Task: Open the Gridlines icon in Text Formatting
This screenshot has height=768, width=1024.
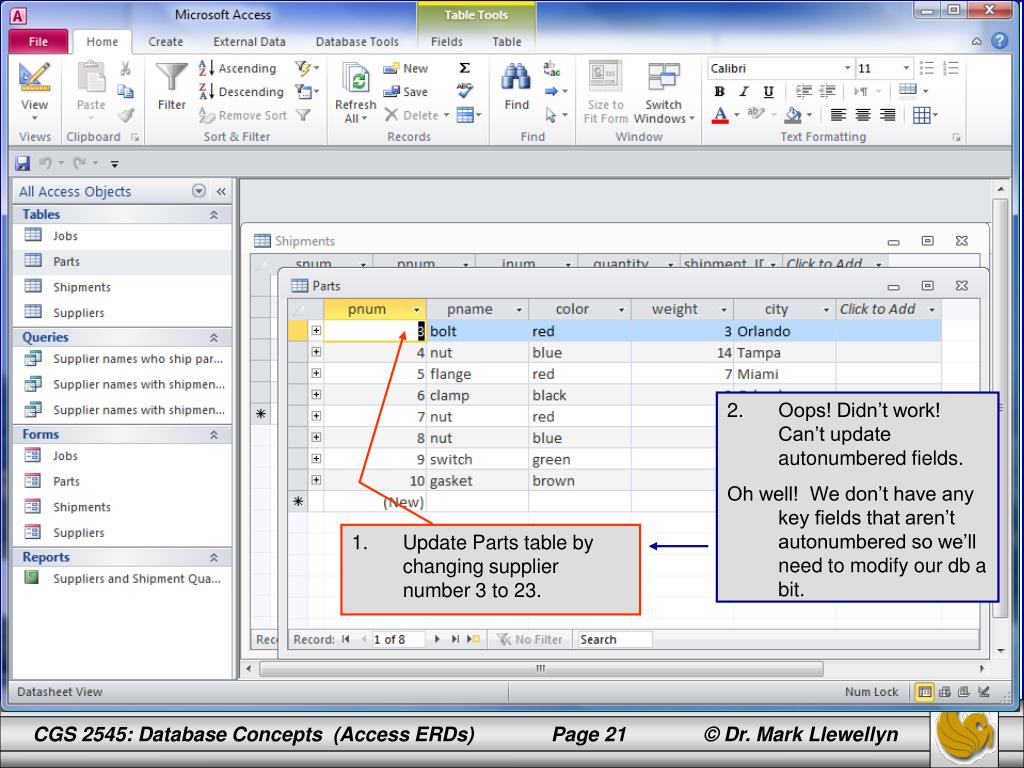Action: pyautogui.click(x=925, y=116)
